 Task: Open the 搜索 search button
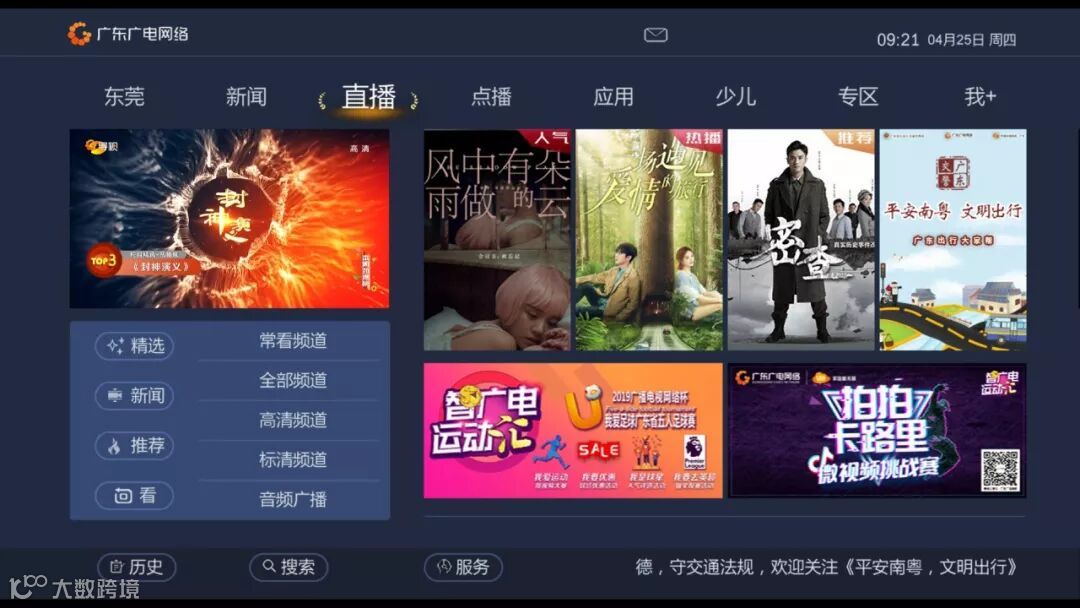click(x=289, y=567)
